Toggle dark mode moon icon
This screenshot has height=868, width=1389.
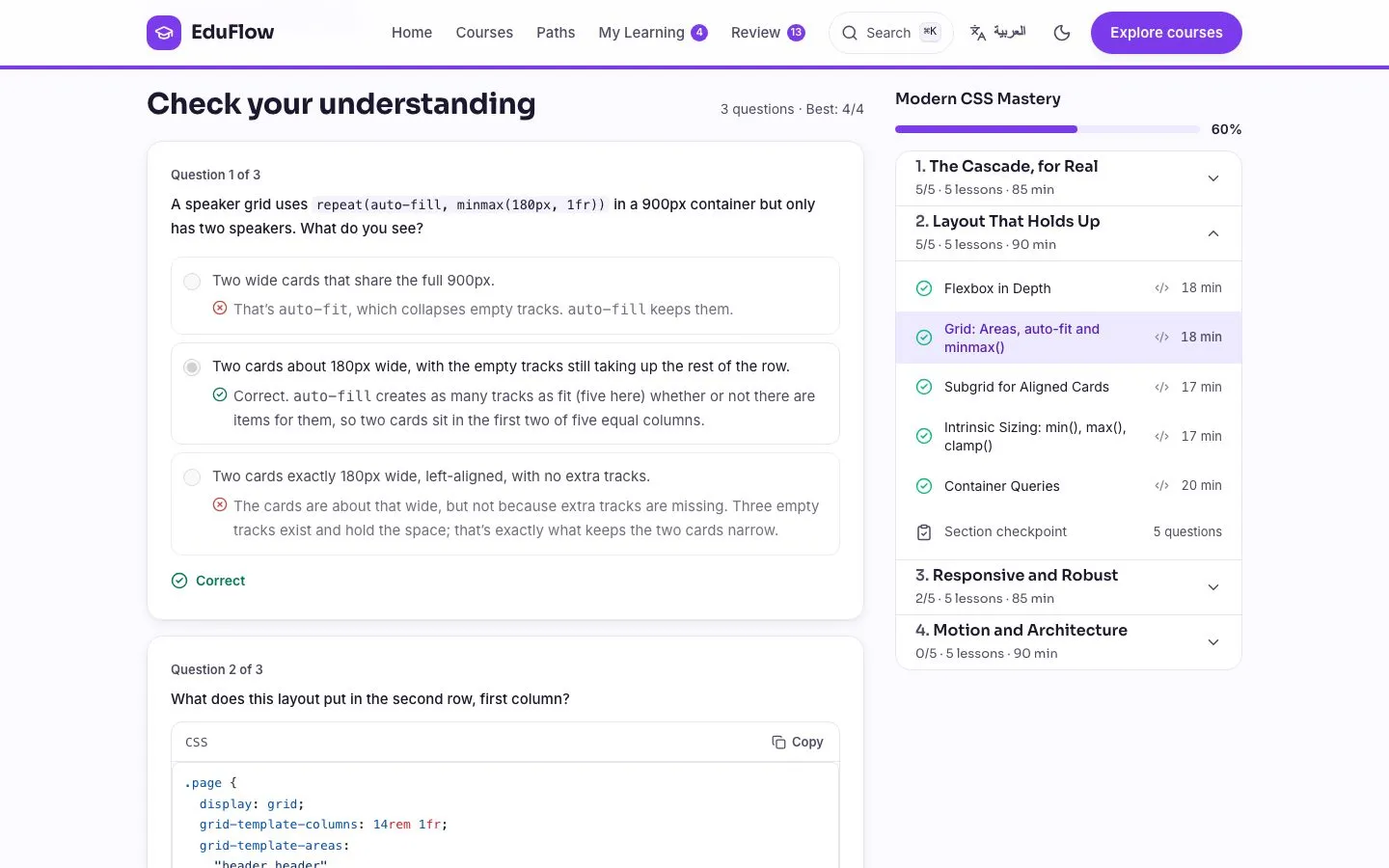tap(1062, 33)
